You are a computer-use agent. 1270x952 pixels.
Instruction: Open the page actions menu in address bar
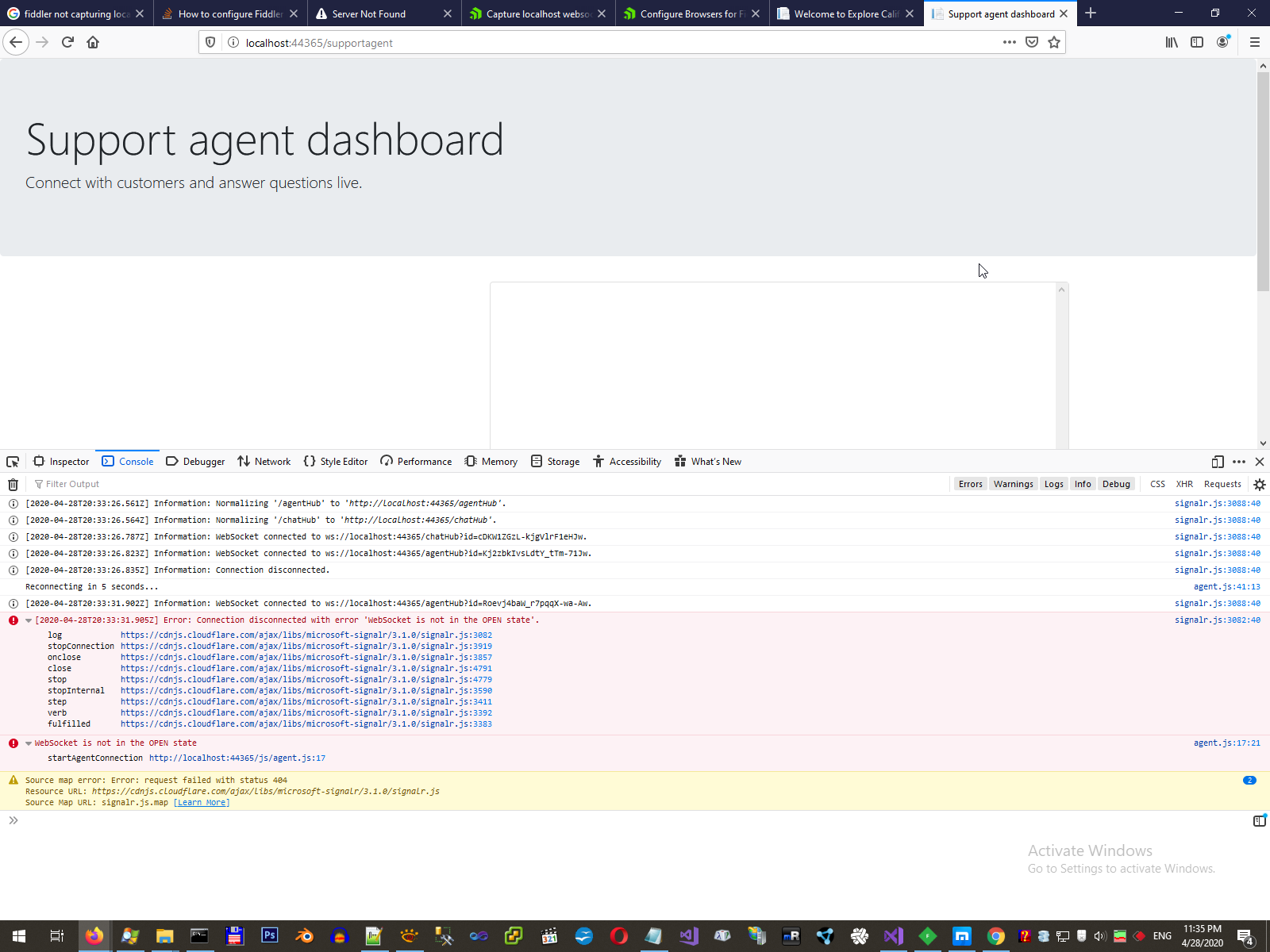(x=1010, y=42)
